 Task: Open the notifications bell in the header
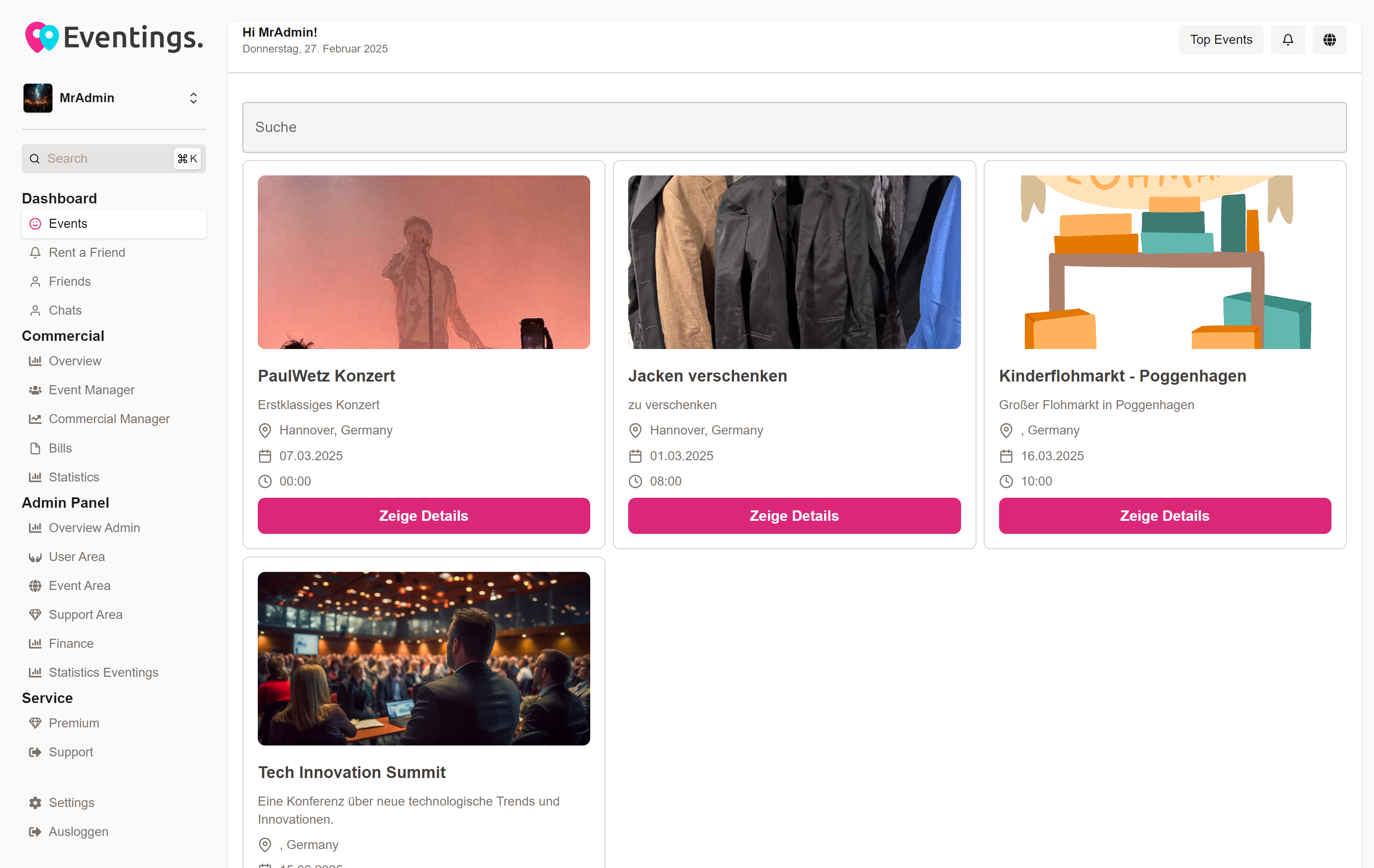(1288, 39)
